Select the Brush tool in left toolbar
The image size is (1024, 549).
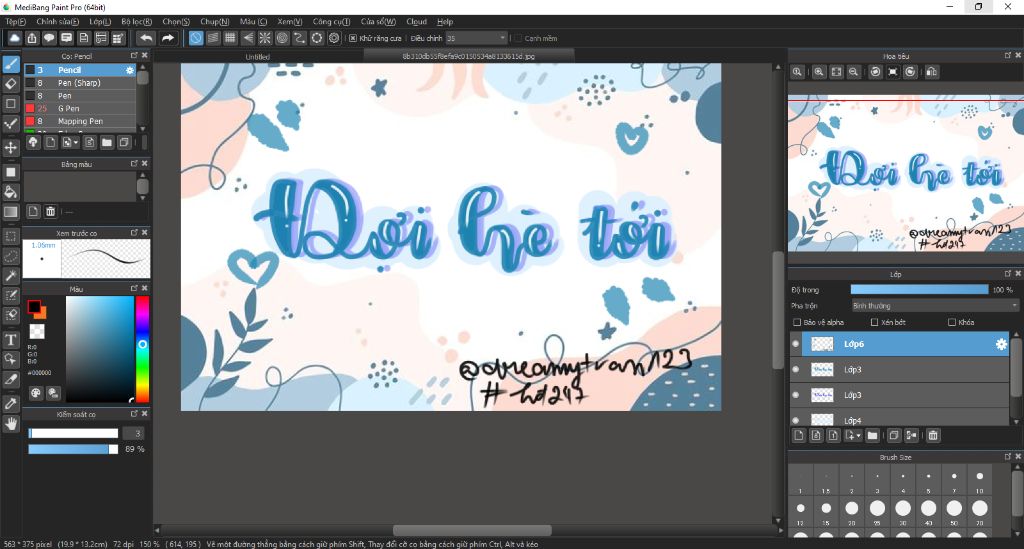pos(10,64)
